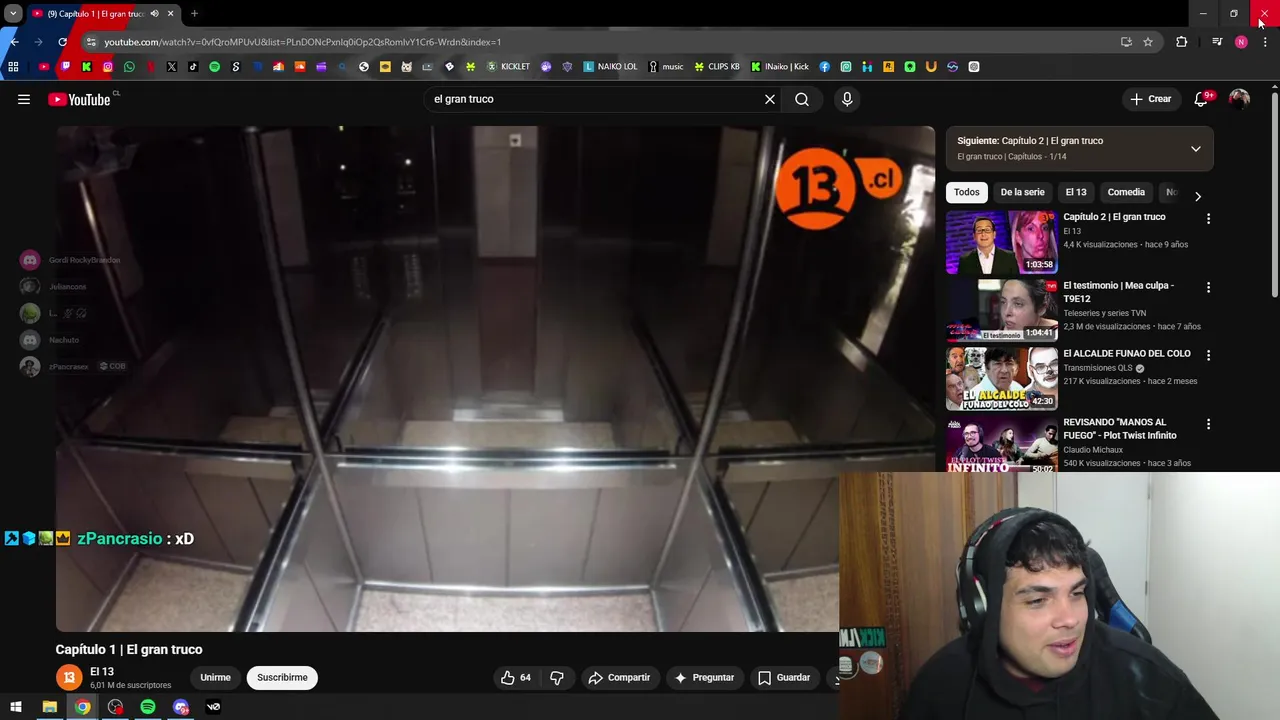Open the Revisando Manos al Fuego title
The width and height of the screenshot is (1280, 720).
(x=1119, y=429)
